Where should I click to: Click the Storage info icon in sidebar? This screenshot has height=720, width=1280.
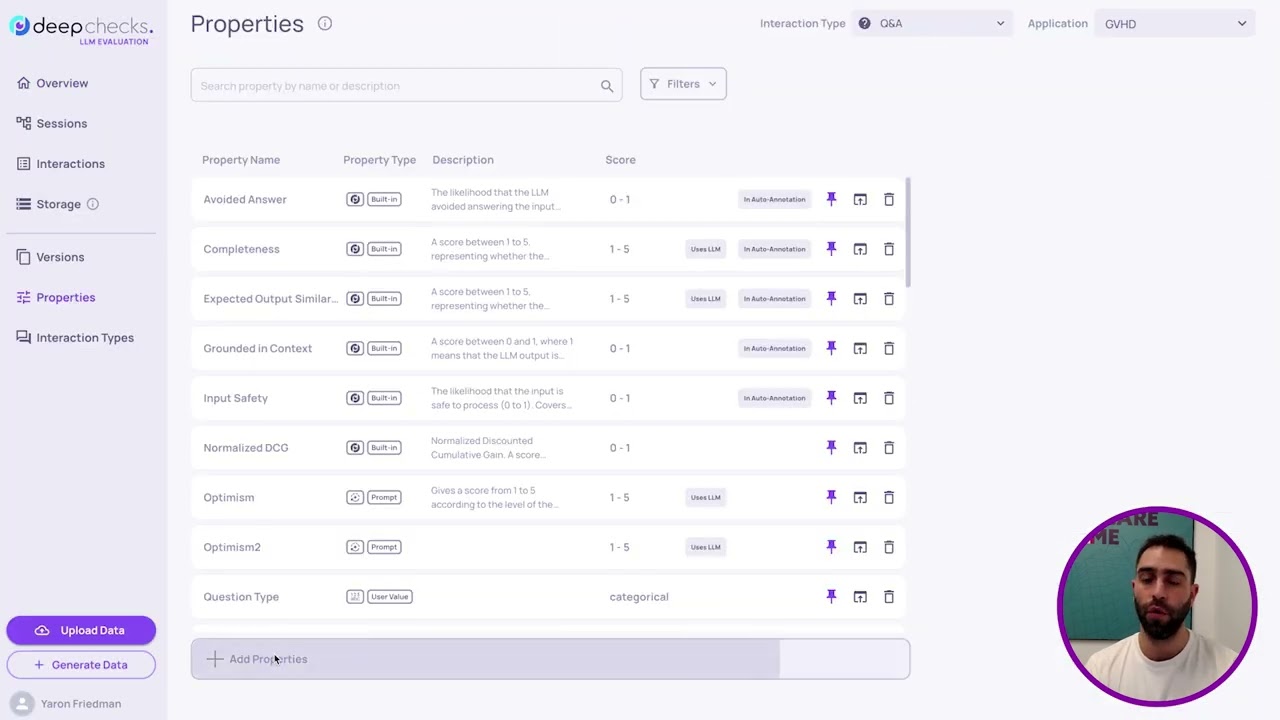[92, 204]
